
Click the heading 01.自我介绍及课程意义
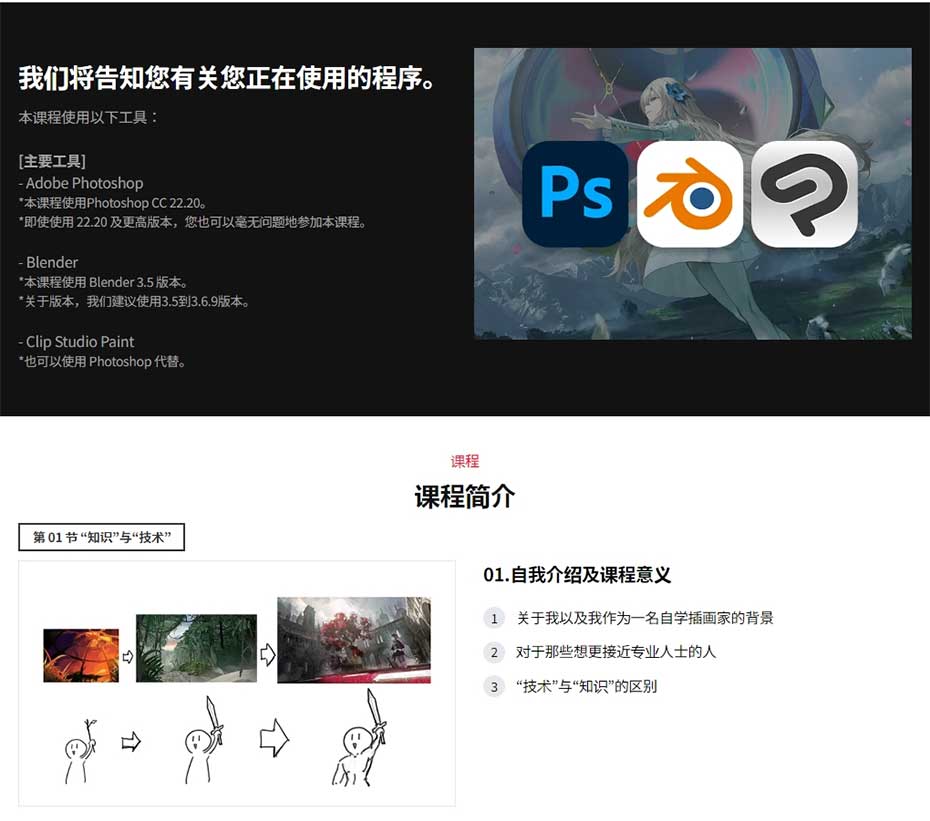[577, 574]
